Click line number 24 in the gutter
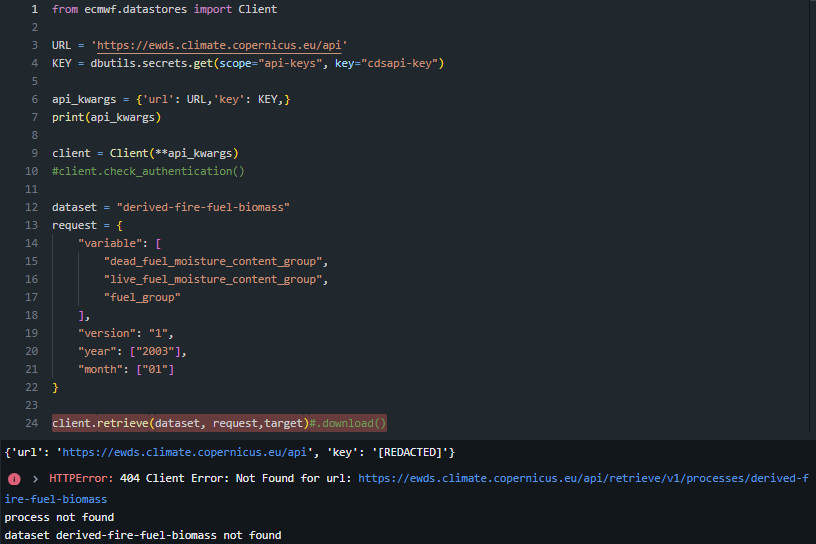 coord(31,423)
